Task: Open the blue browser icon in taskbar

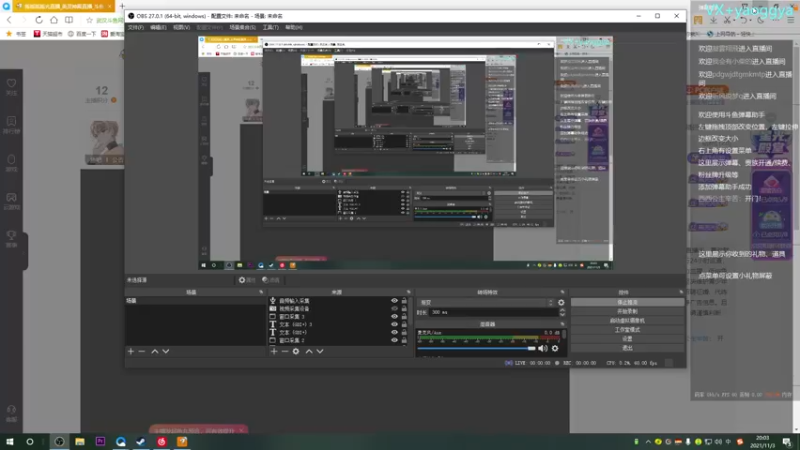Action: coord(120,442)
